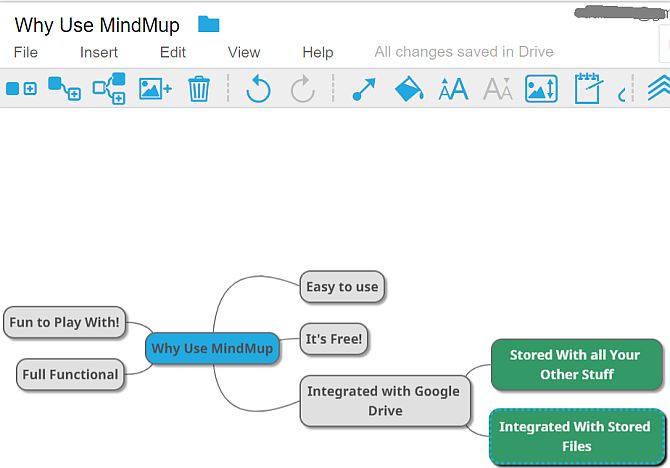
Task: Open the notes editor icon
Action: 588,88
